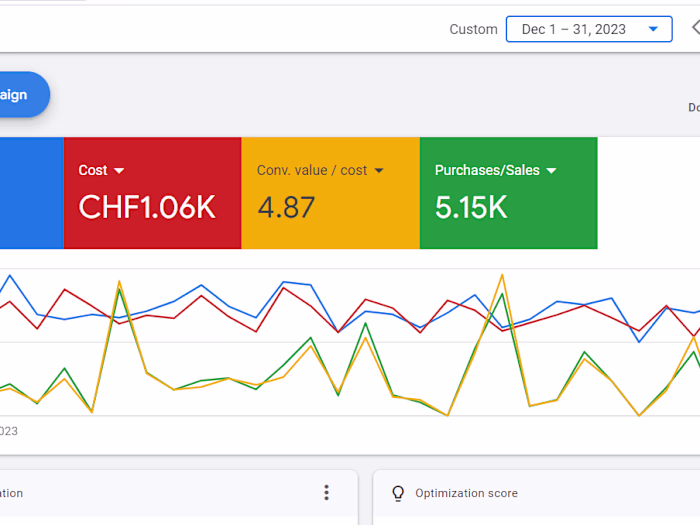Open the Dec 1 – 31, 2023 date range dropdown
The width and height of the screenshot is (700, 525).
pyautogui.click(x=589, y=29)
